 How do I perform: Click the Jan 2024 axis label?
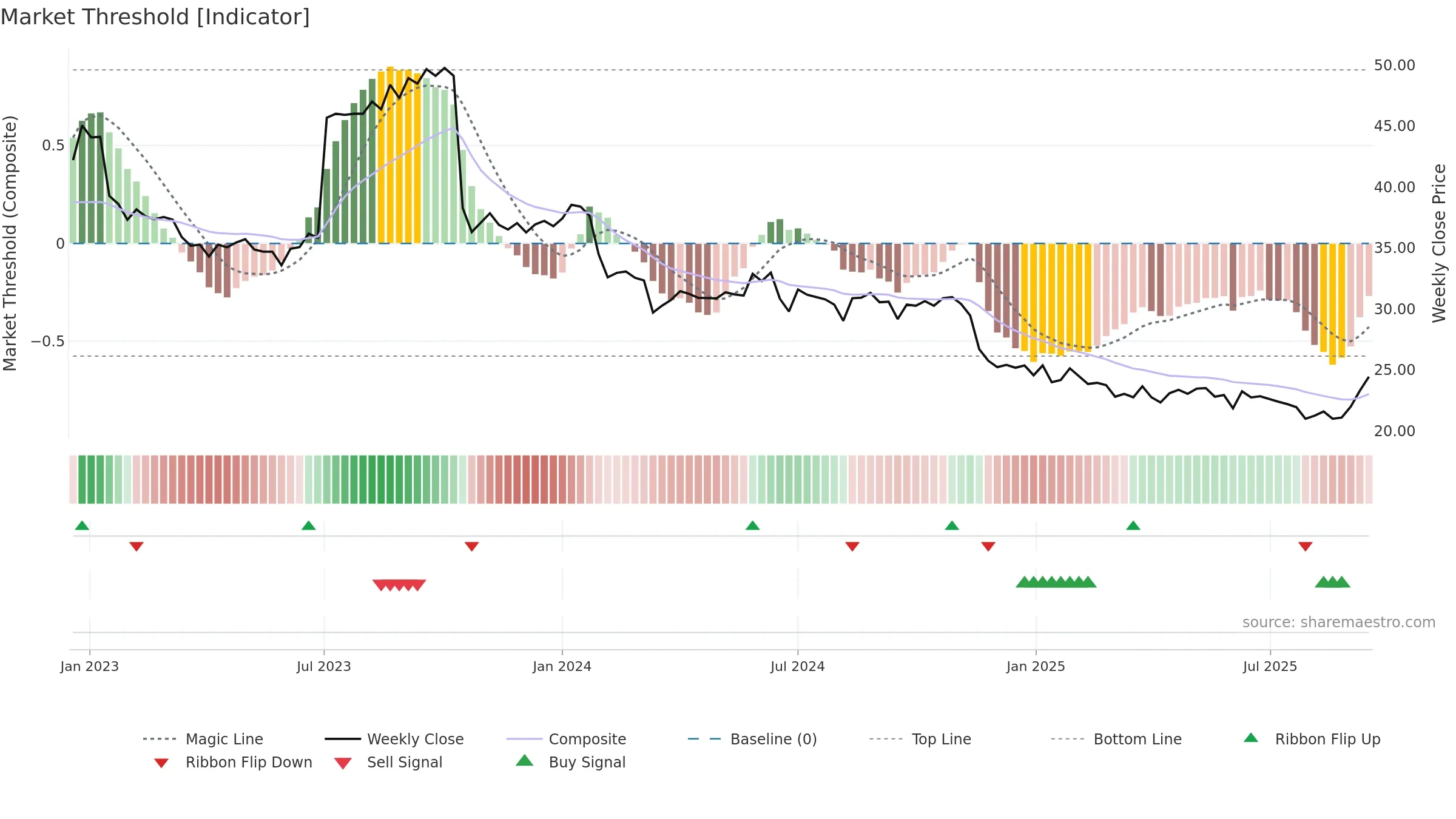(562, 666)
